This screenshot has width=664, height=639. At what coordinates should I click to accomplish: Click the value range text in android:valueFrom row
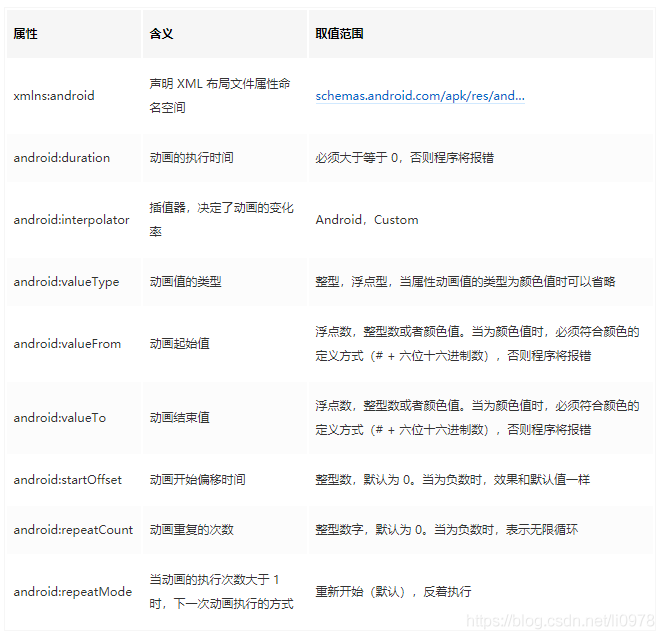[x=477, y=343]
